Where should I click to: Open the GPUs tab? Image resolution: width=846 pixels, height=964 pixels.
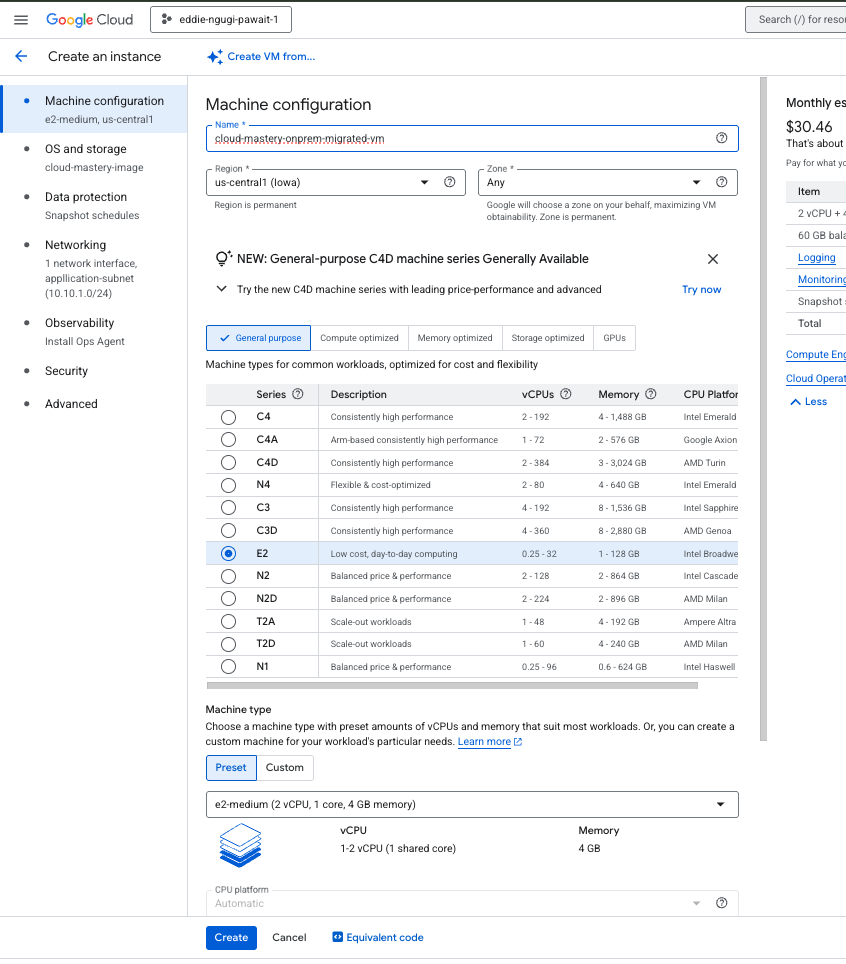(613, 338)
